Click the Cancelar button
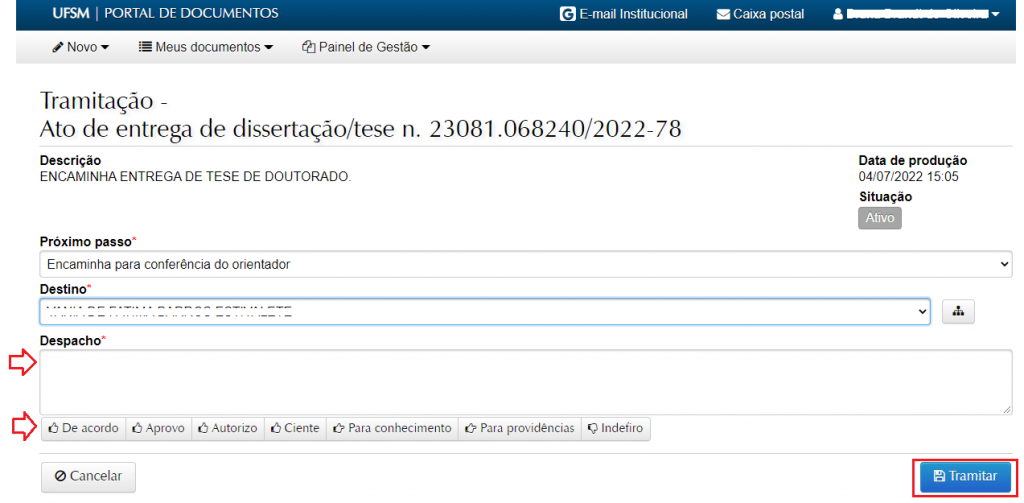The image size is (1024, 503). [88, 476]
